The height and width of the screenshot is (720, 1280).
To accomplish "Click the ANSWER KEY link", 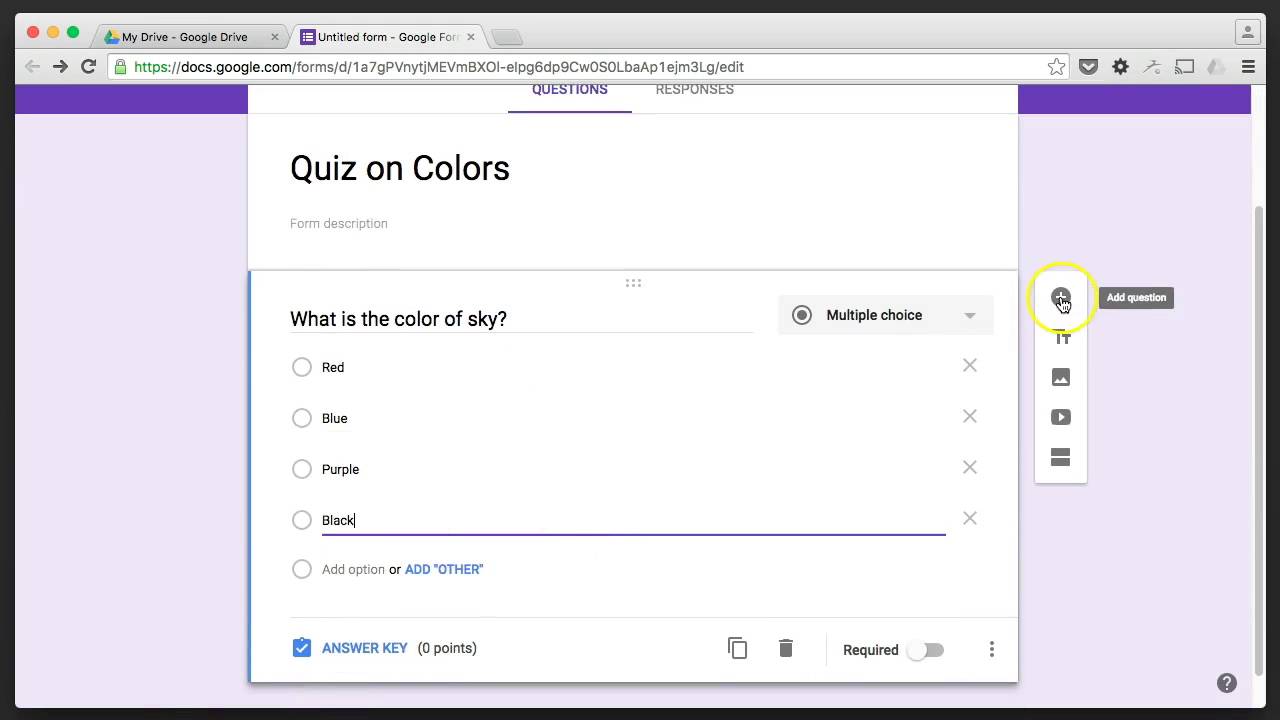I will pyautogui.click(x=364, y=648).
